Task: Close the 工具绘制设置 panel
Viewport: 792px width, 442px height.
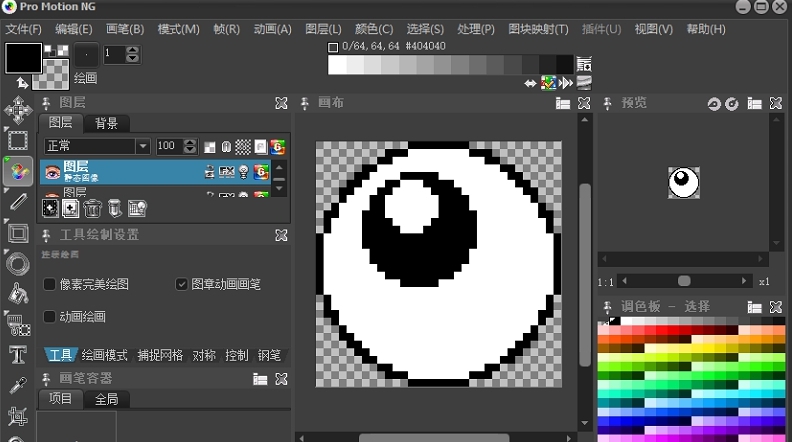Action: click(281, 235)
